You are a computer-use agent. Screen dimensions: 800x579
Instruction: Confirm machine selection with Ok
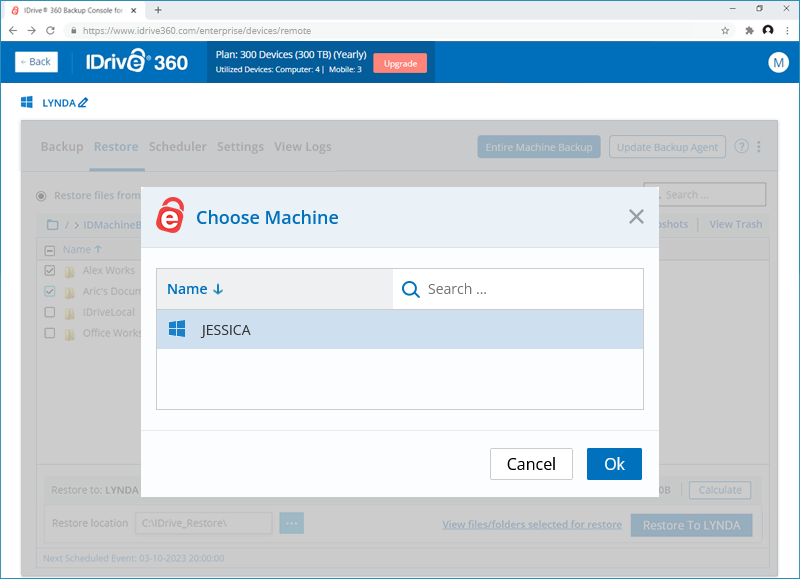click(x=614, y=464)
